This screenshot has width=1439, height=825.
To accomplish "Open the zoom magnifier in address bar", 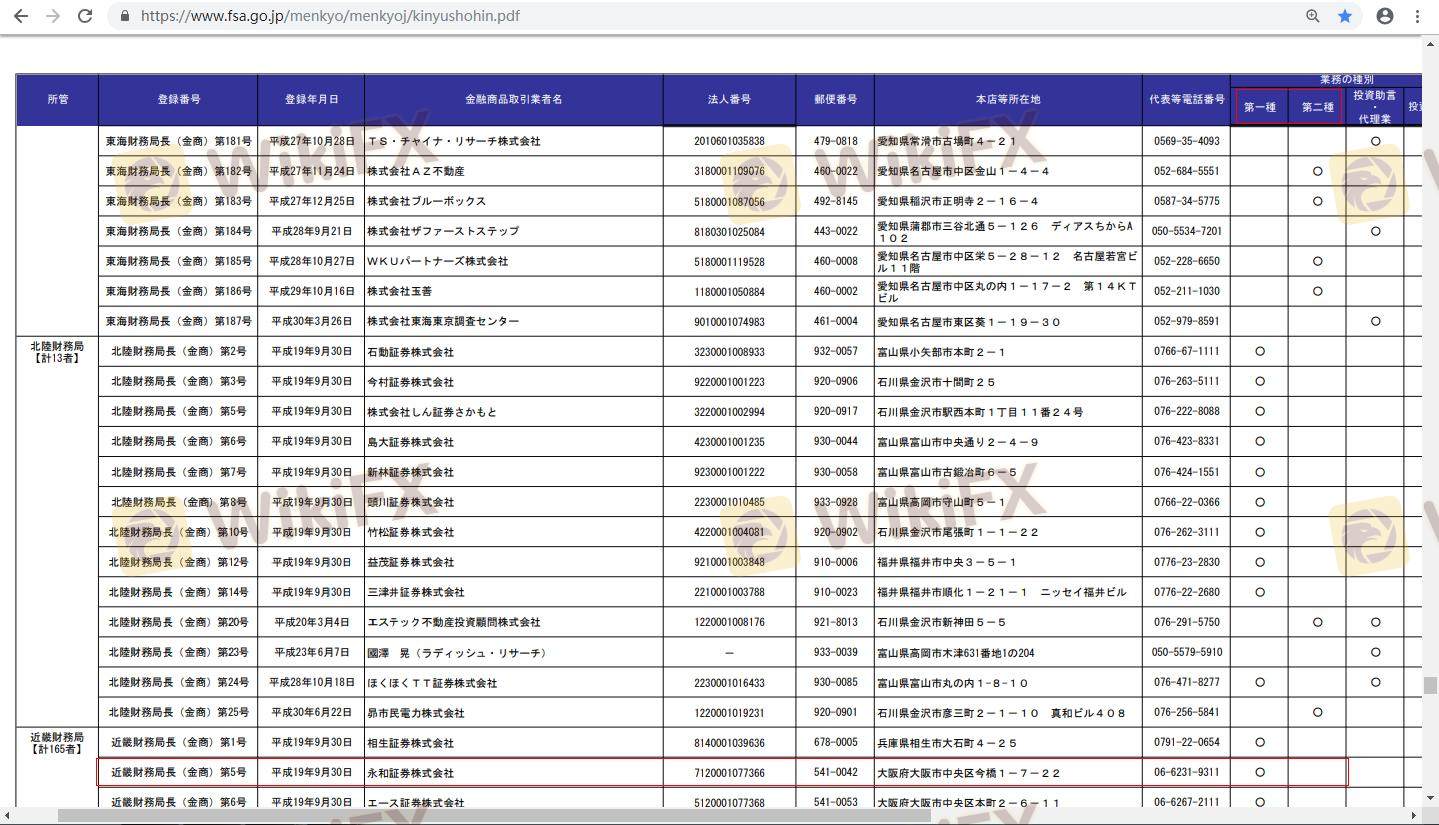I will [1312, 16].
